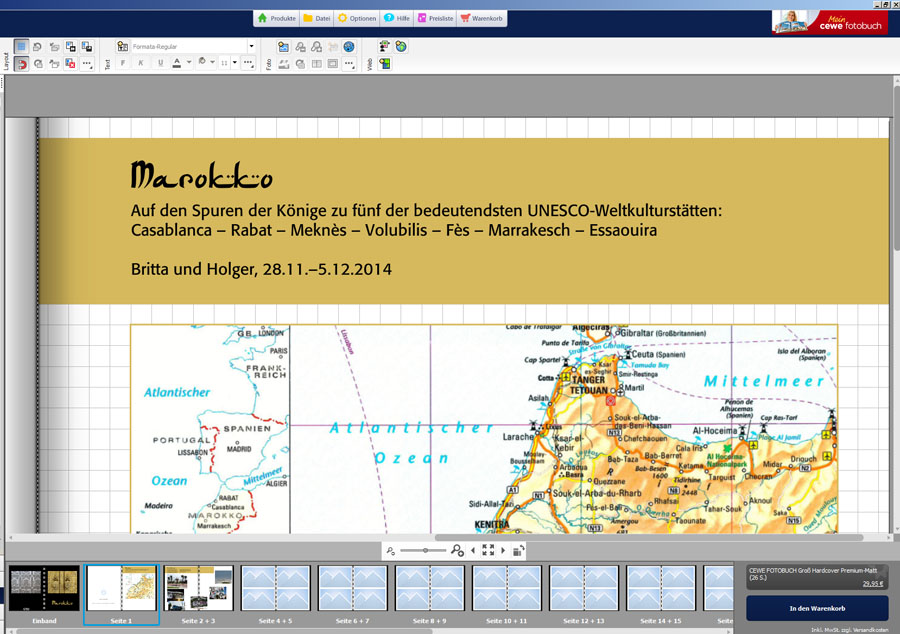
Task: Open the Produkte menu
Action: [276, 18]
